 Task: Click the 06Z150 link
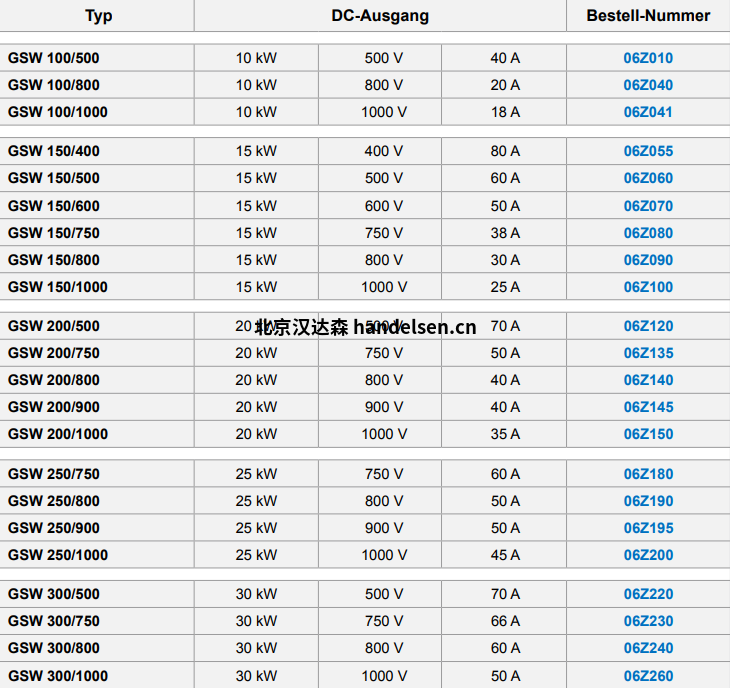coord(648,434)
